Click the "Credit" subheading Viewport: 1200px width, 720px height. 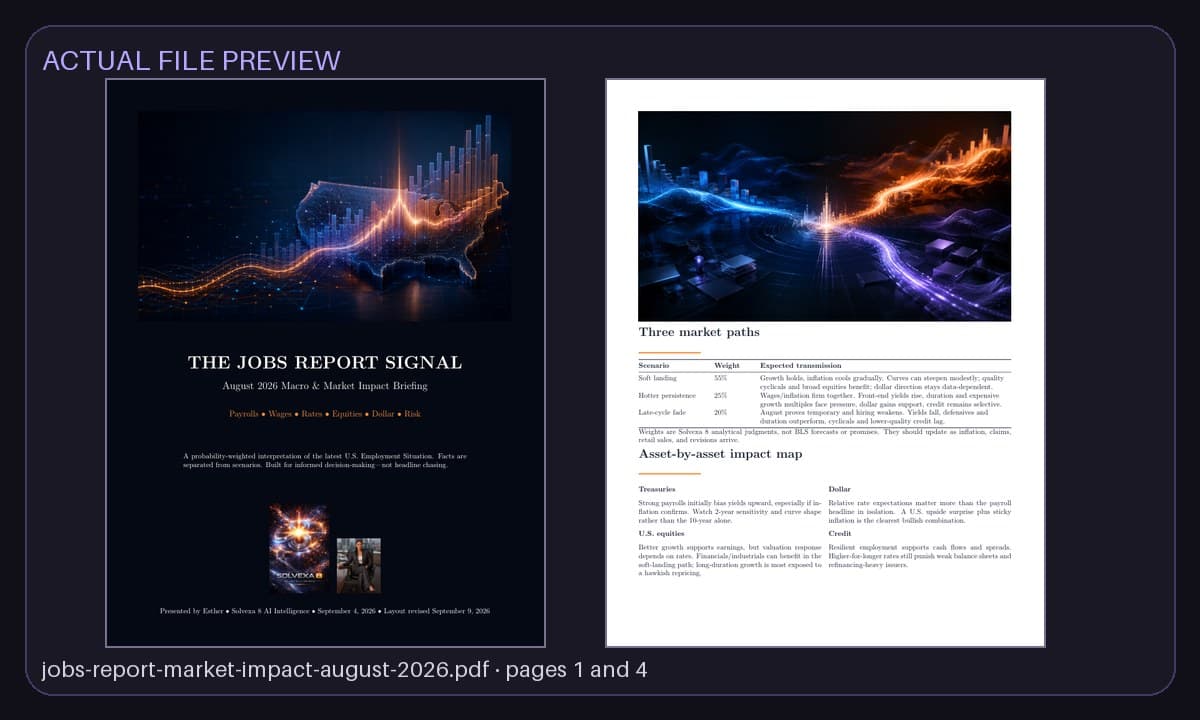click(840, 534)
